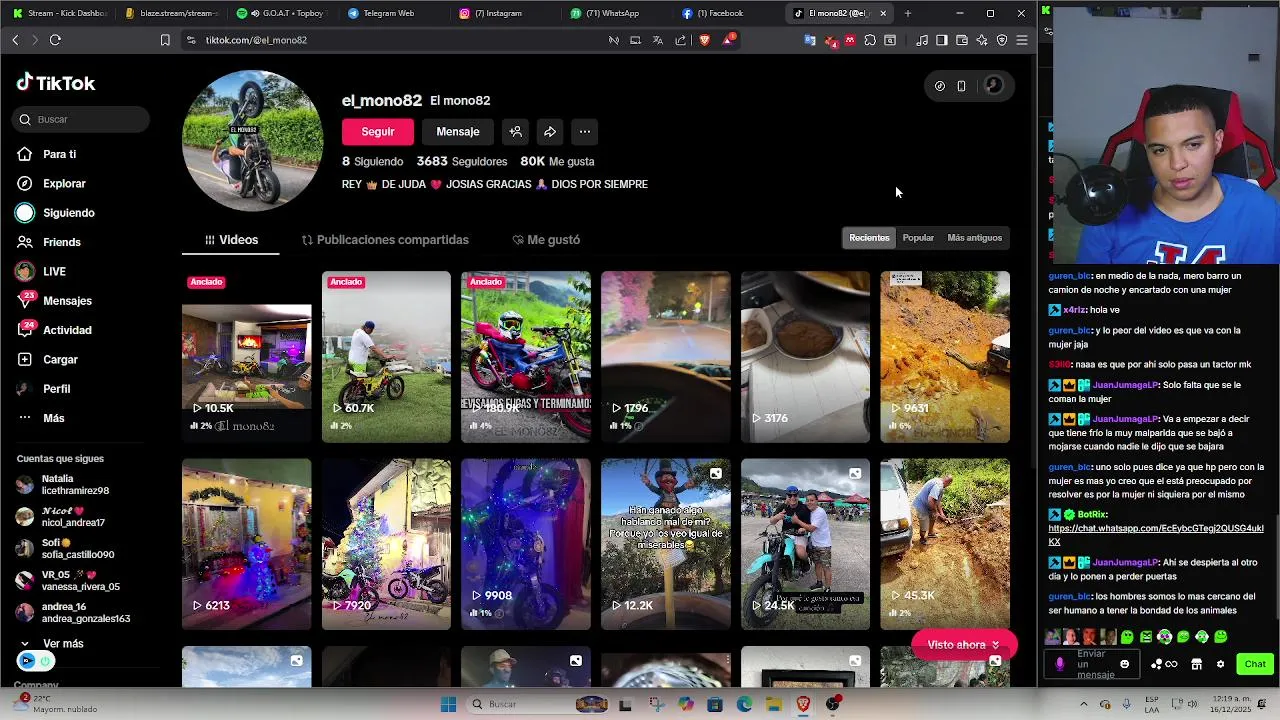Screen dimensions: 1280x720
Task: Click the Brave Shields lion icon
Action: (705, 40)
